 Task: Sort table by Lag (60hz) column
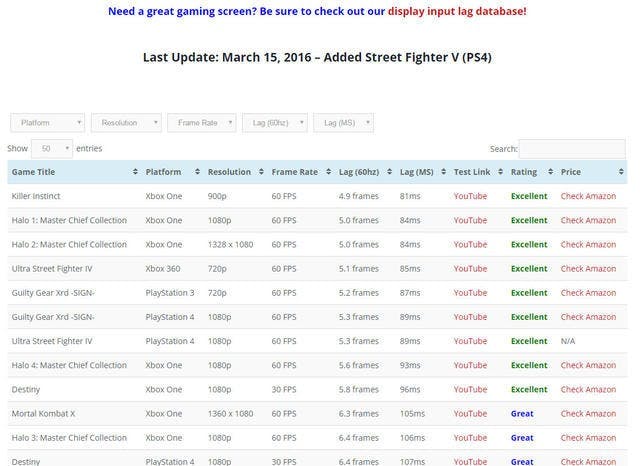point(365,172)
